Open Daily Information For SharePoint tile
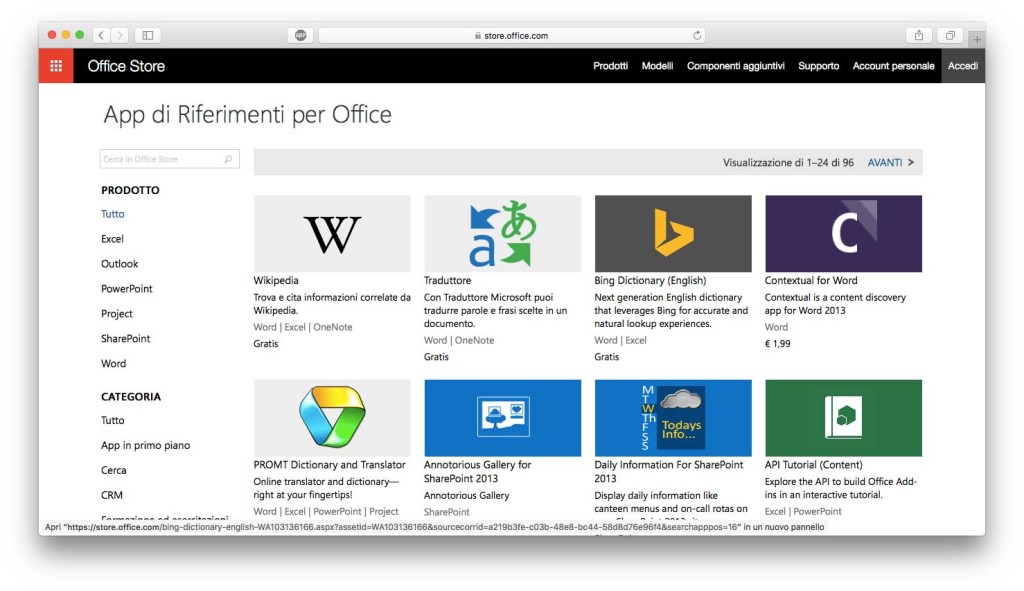1024x591 pixels. click(672, 417)
